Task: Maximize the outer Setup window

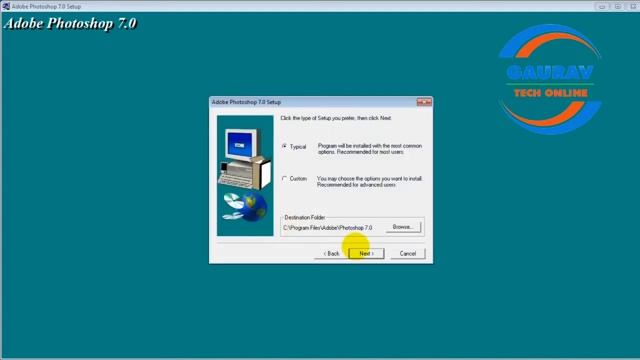Action: click(617, 6)
